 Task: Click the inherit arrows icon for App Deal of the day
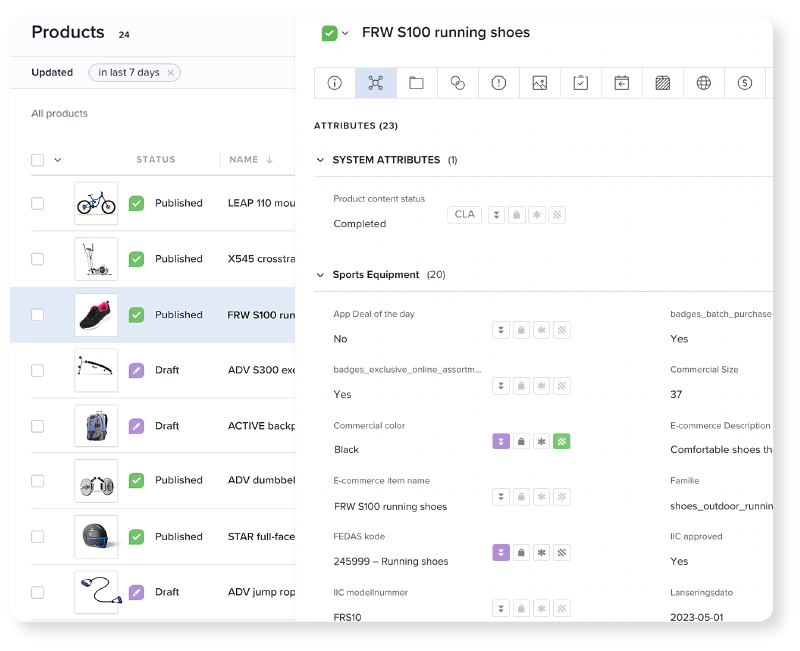(x=501, y=330)
